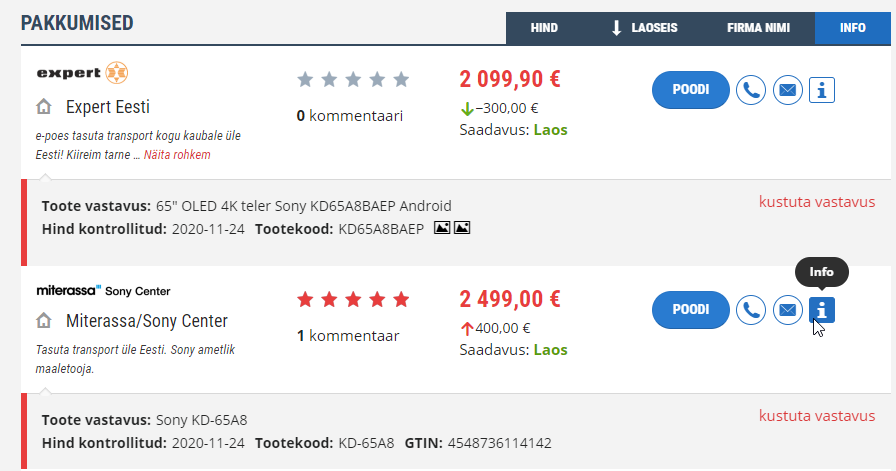This screenshot has height=471, width=896.
Task: Open the second product image icon beside KD65A8BAEP
Action: [462, 228]
